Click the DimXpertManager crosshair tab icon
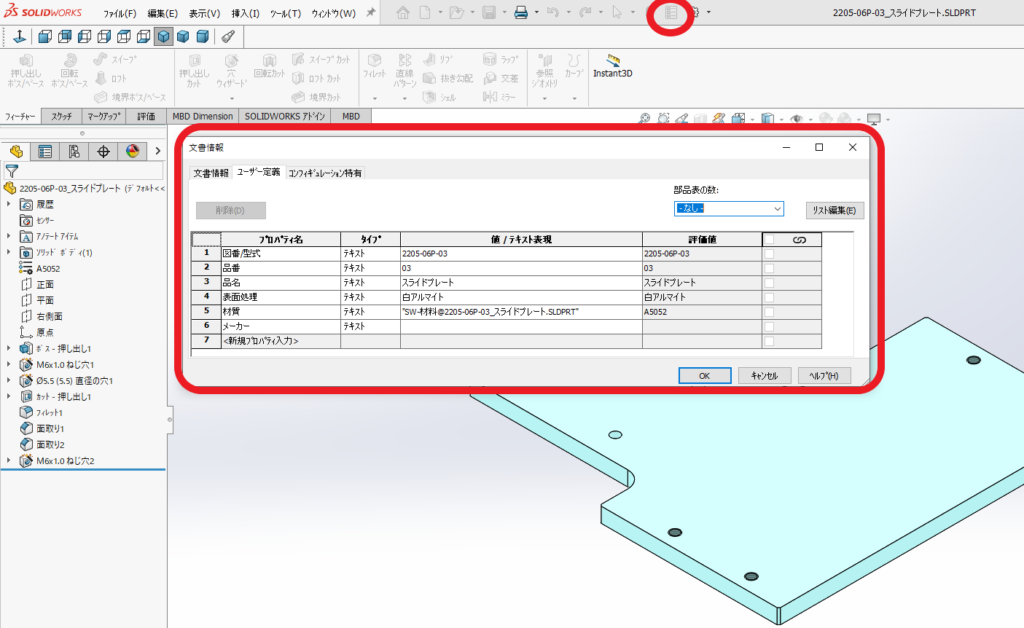Image resolution: width=1024 pixels, height=628 pixels. [x=102, y=152]
